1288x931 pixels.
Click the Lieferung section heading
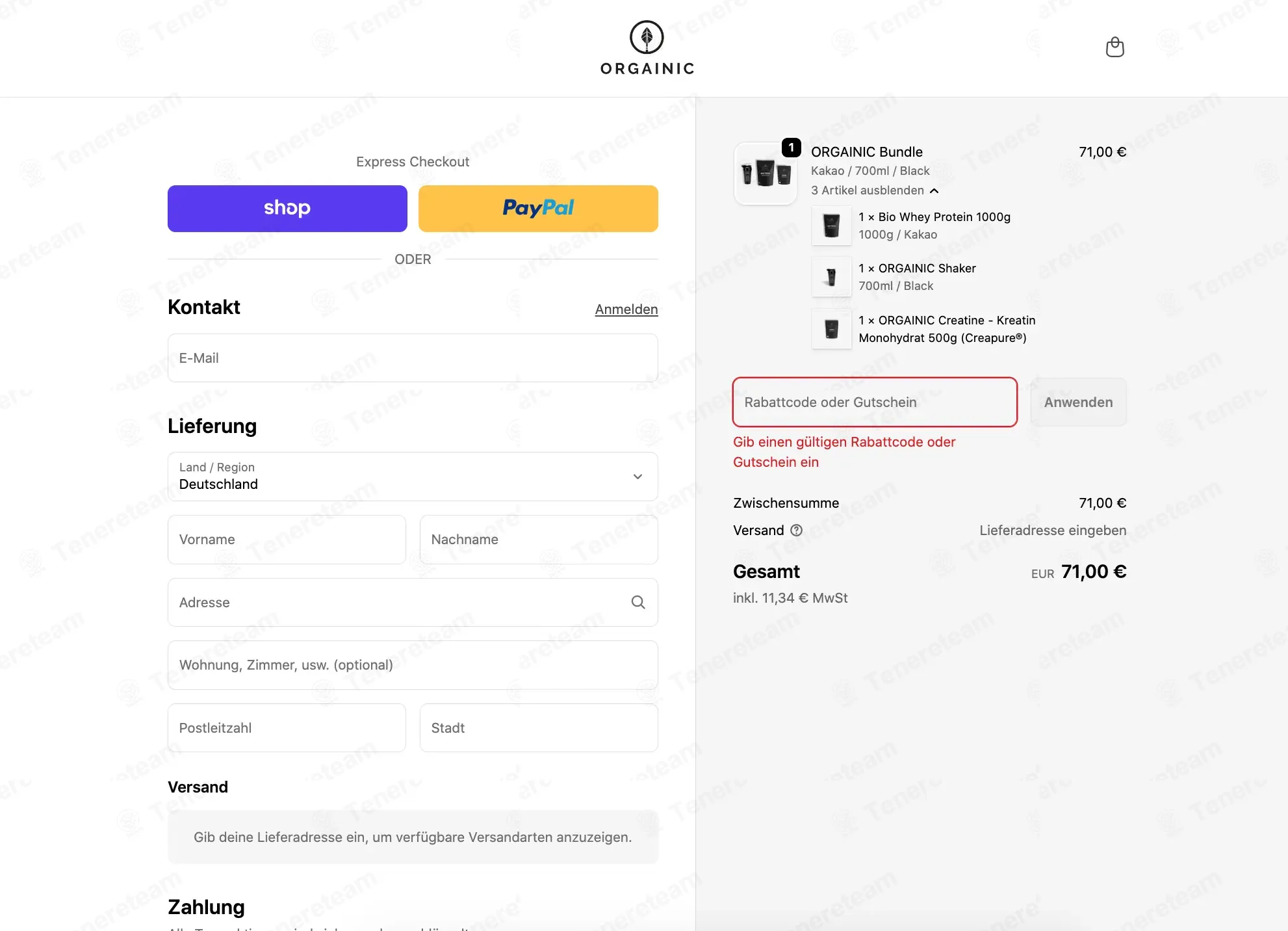[212, 426]
